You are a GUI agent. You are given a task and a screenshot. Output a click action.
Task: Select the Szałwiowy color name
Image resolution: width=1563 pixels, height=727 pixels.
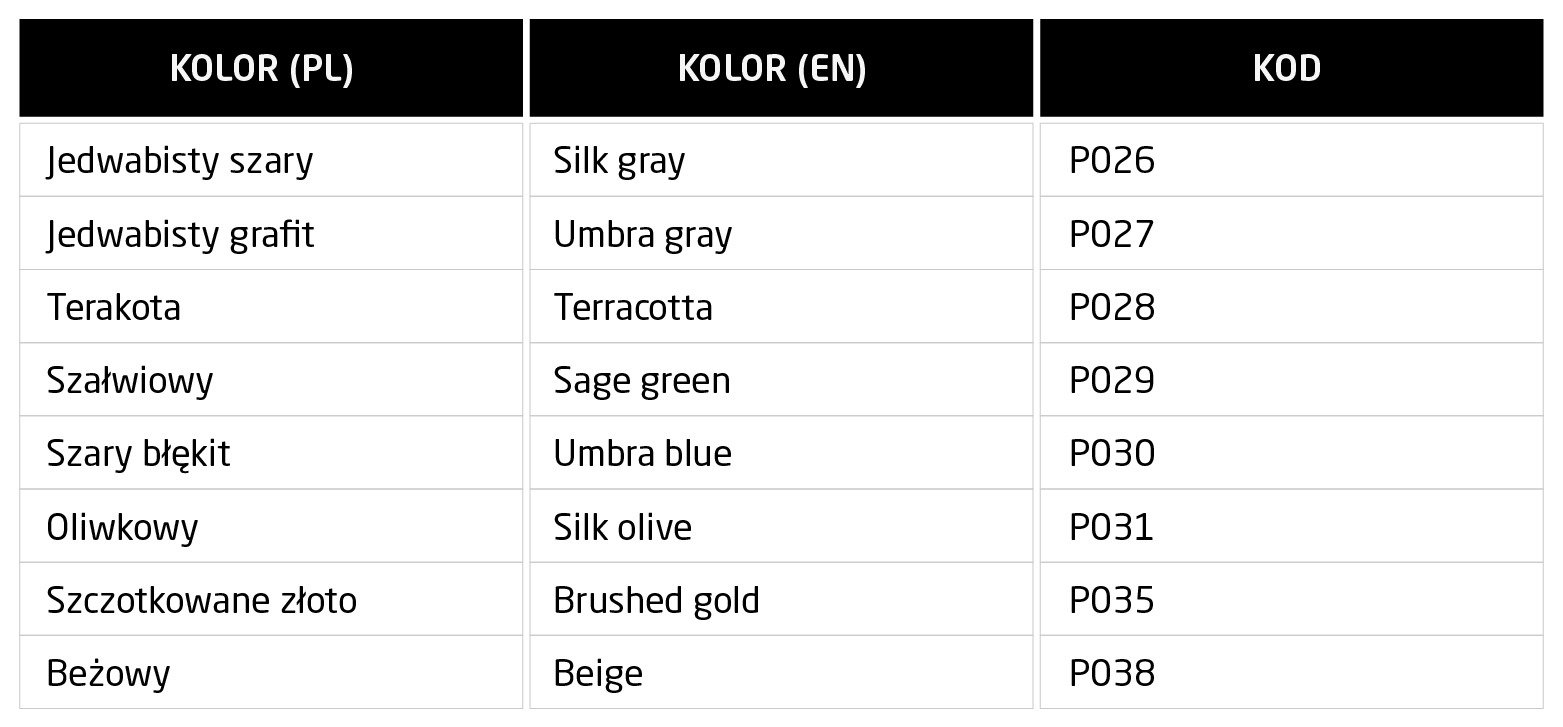130,381
